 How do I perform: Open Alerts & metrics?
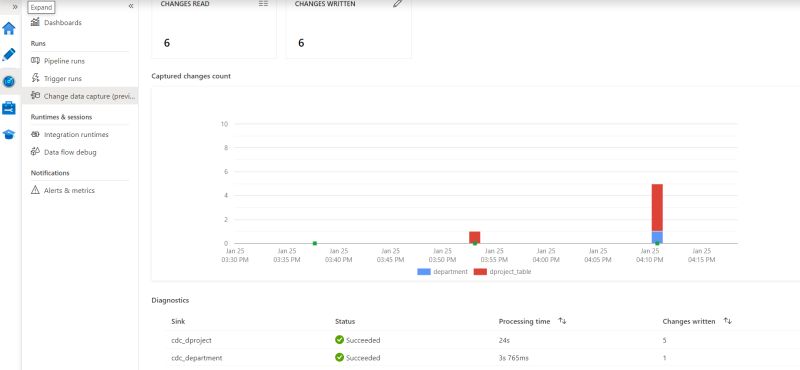(x=69, y=190)
